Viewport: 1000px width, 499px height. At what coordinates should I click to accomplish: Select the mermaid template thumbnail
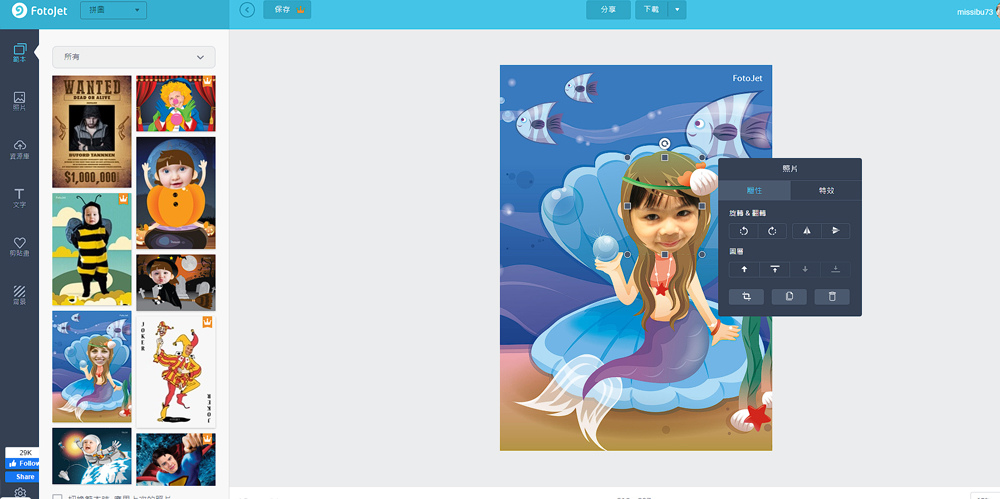pos(92,367)
